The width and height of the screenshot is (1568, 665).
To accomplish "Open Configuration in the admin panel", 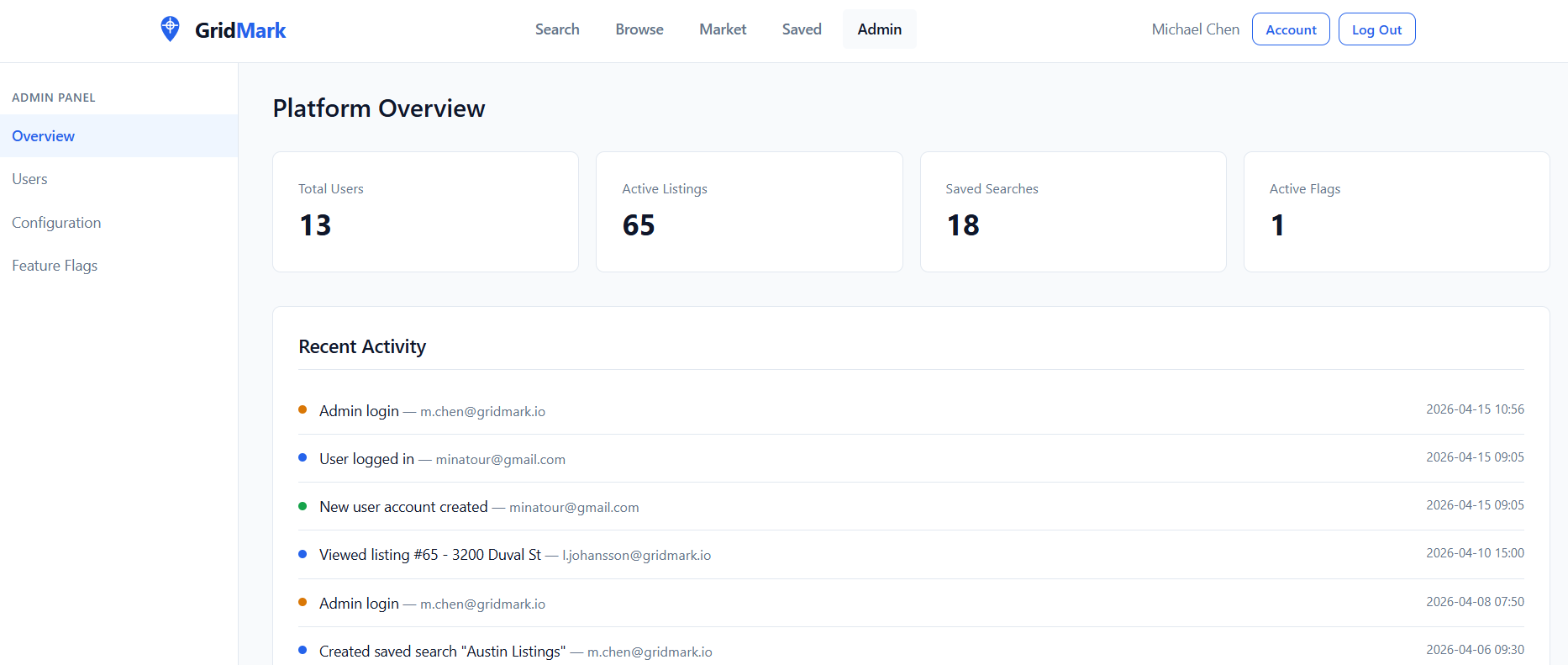I will point(56,223).
